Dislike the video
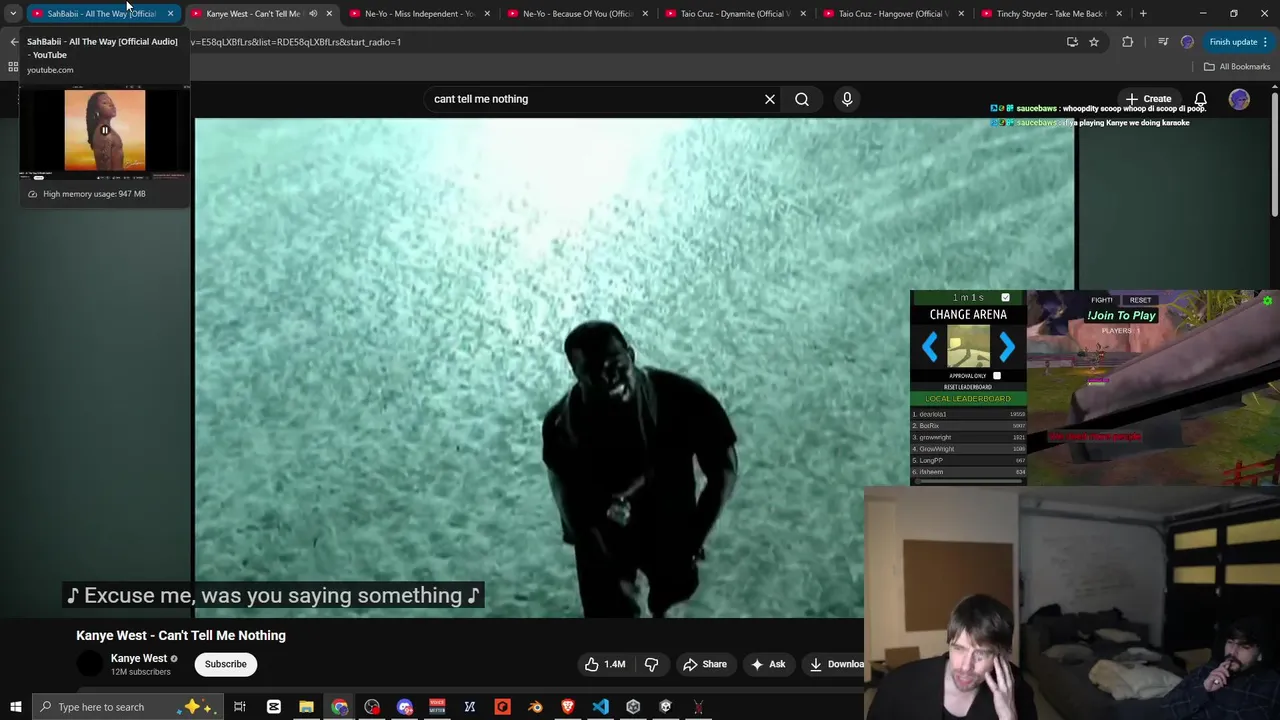 click(652, 664)
